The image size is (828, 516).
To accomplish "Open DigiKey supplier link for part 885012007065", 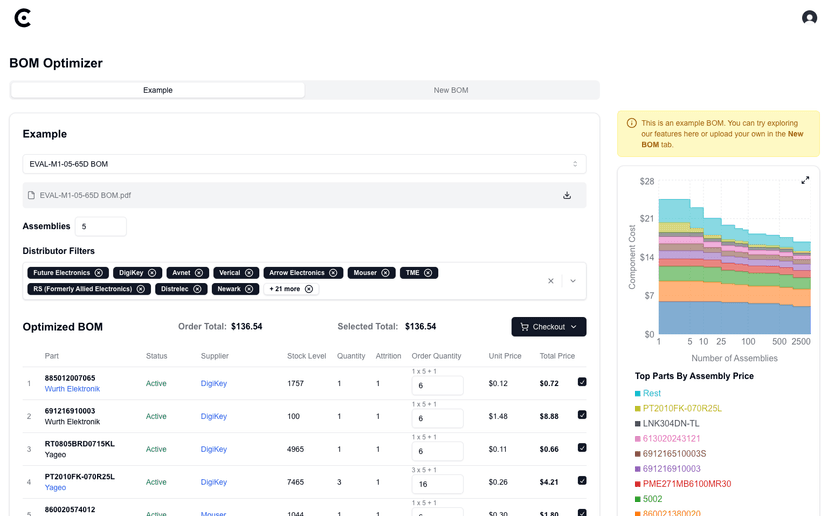I will [x=214, y=383].
